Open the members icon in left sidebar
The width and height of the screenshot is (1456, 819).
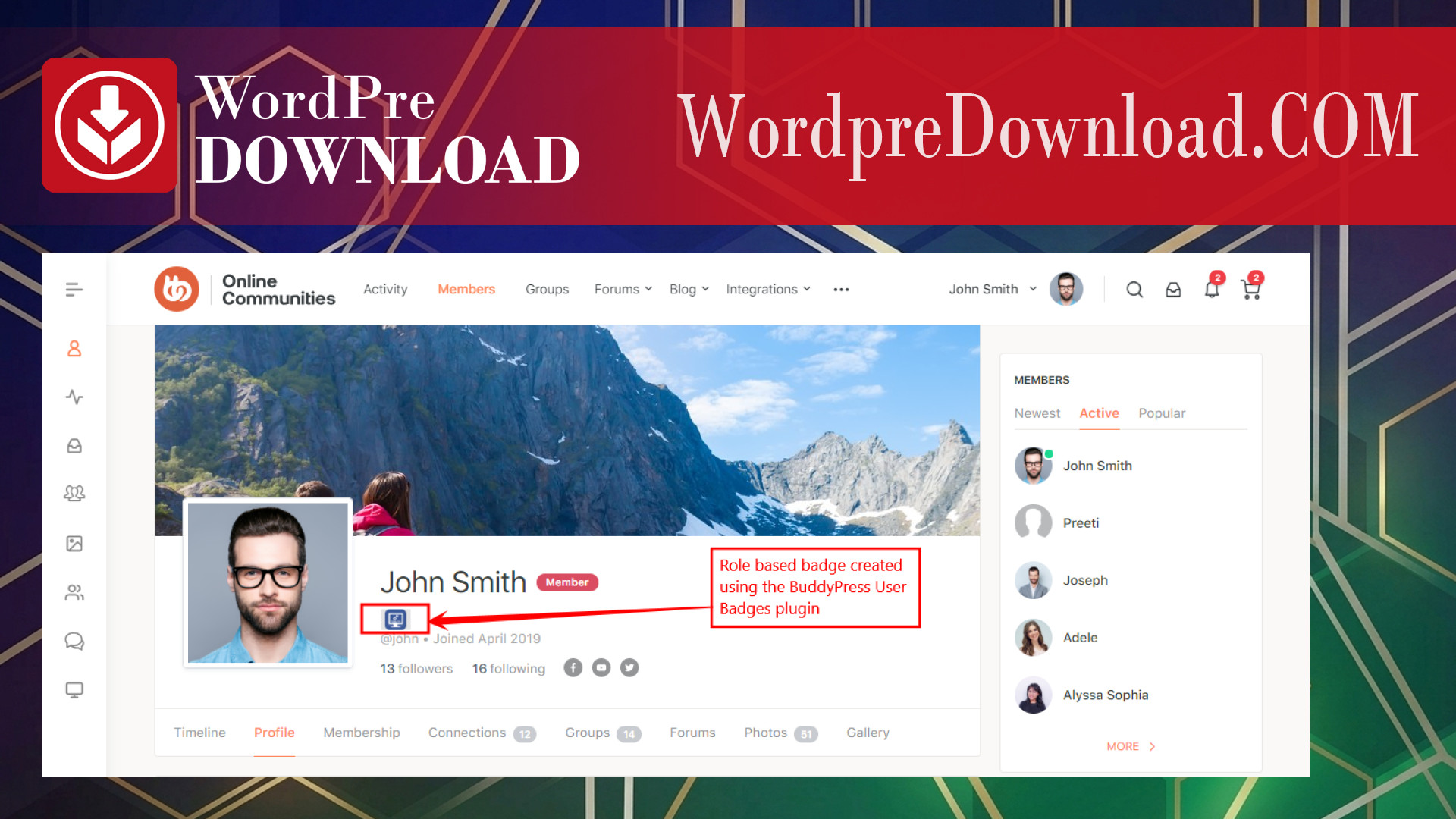click(x=74, y=592)
